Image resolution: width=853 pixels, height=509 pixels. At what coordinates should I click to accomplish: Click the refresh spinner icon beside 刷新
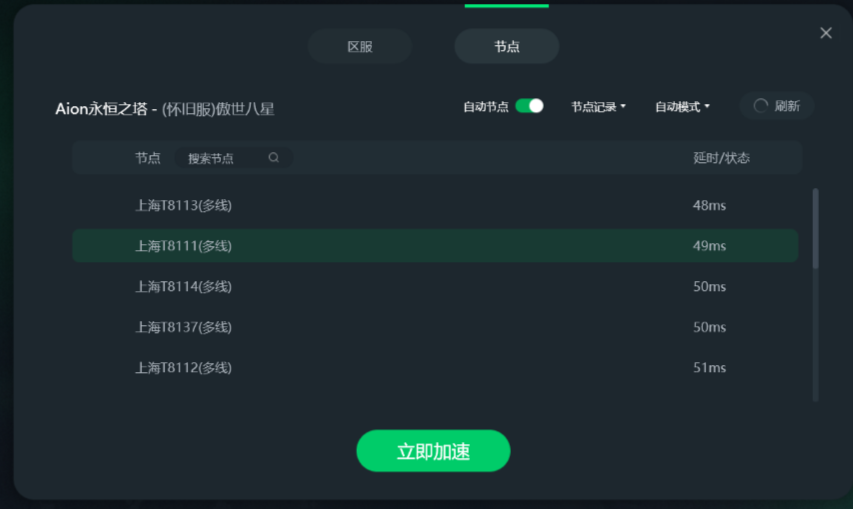coord(761,105)
